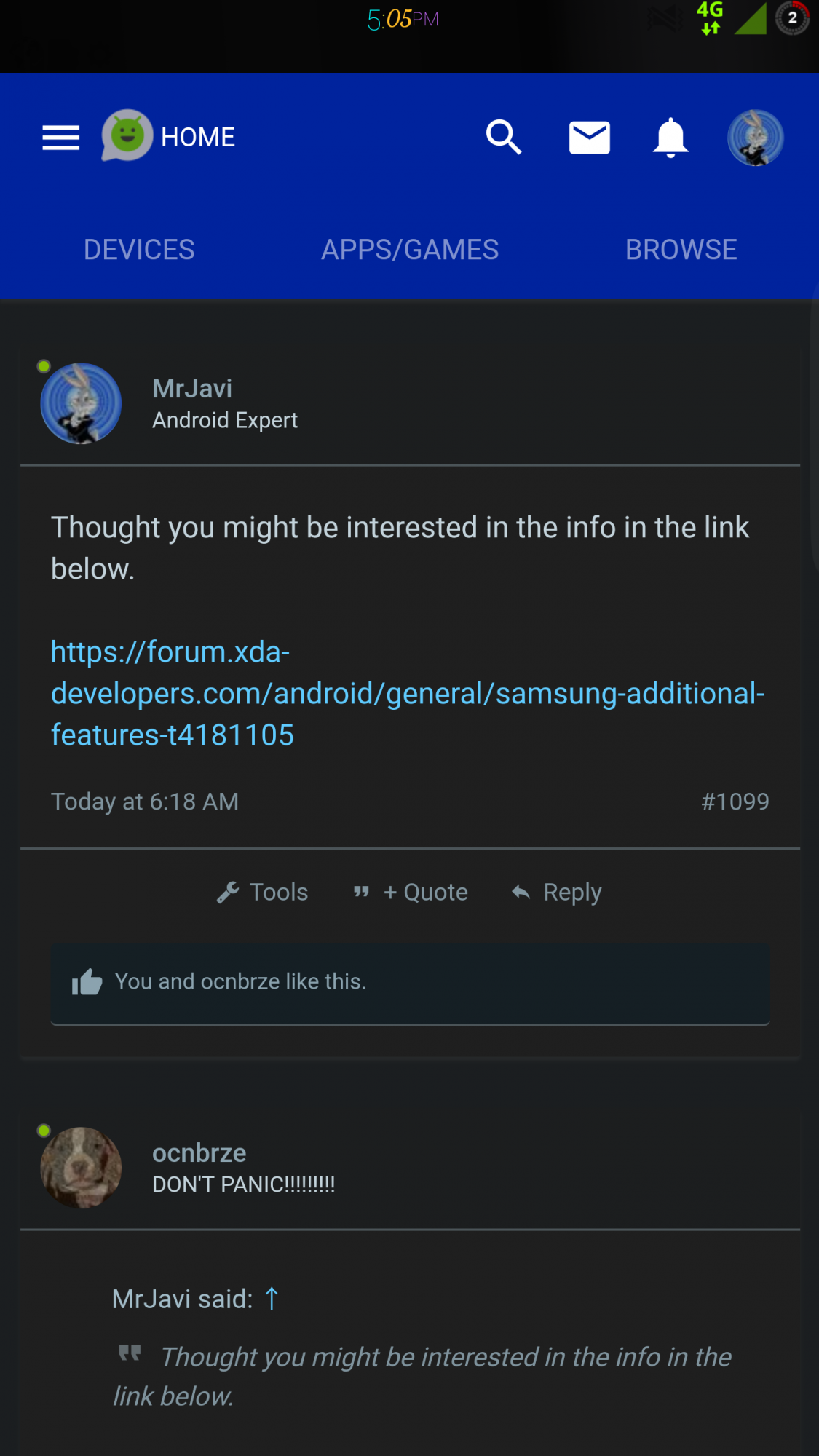Tap the green Android forum logo

pyautogui.click(x=127, y=136)
